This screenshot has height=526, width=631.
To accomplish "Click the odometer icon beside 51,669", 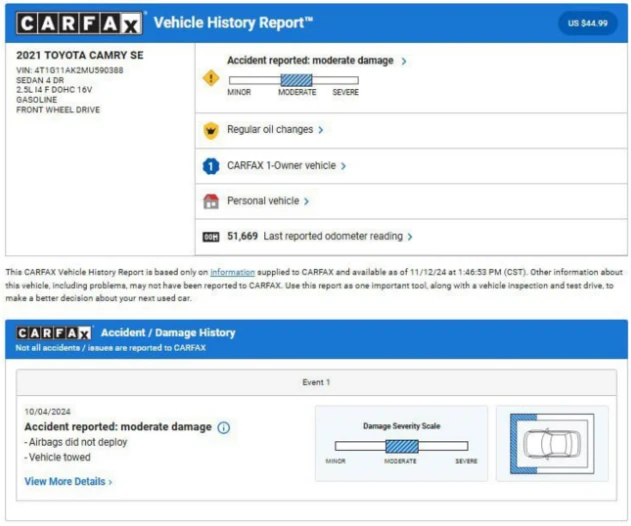I will click(211, 237).
